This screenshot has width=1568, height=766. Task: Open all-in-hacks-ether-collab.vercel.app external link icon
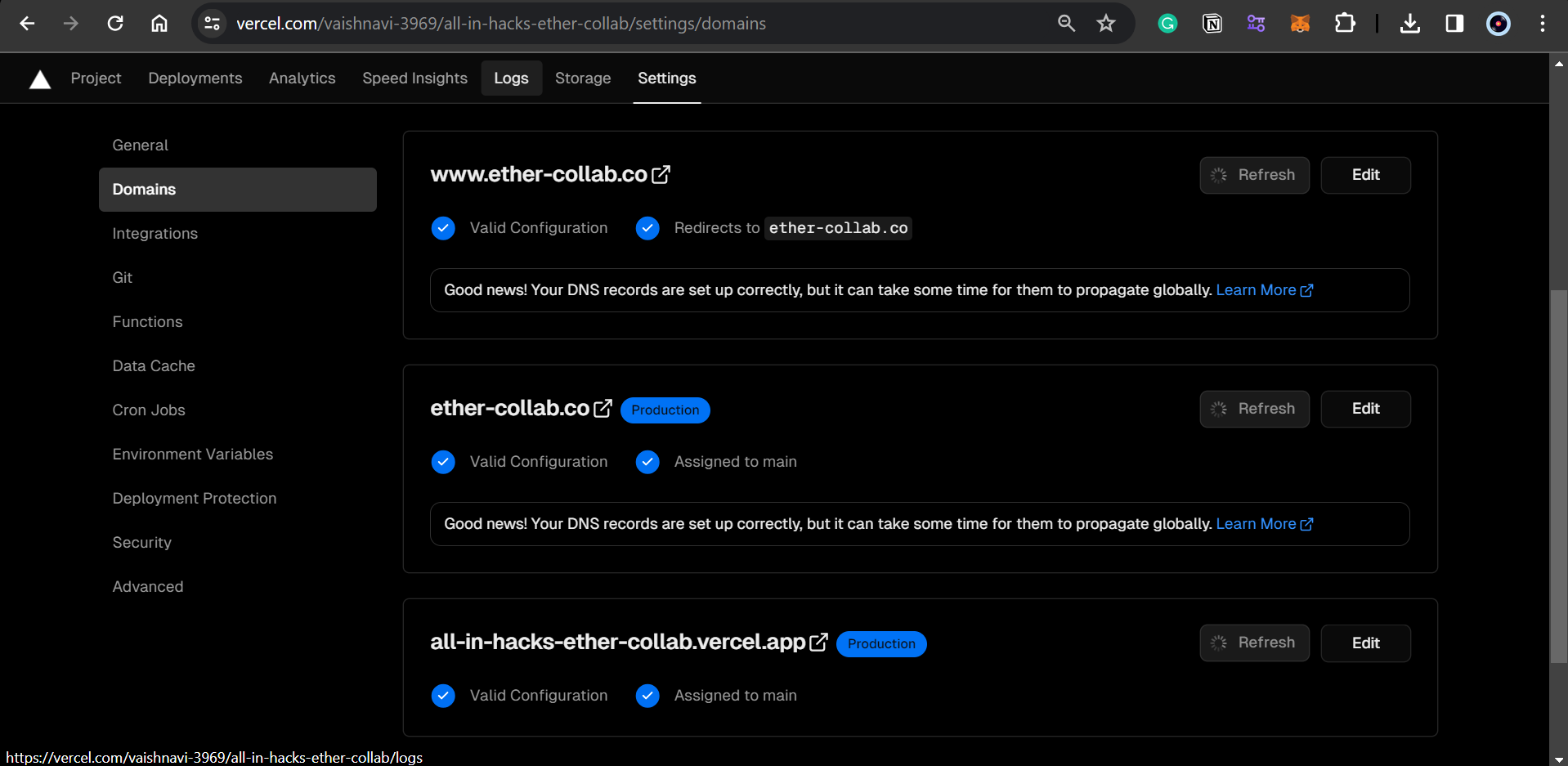818,643
